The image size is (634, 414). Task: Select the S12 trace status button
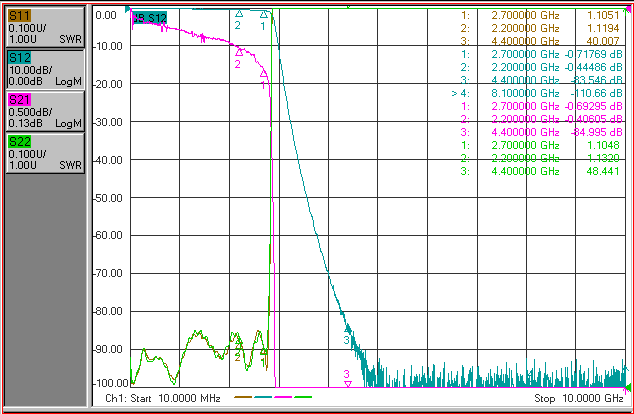click(x=45, y=69)
